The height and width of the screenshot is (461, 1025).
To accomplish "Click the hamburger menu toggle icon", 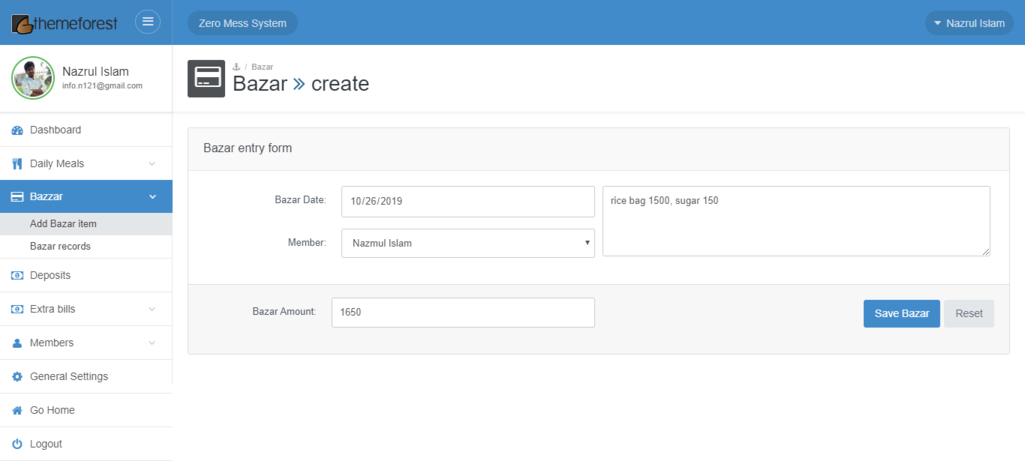I will pyautogui.click(x=147, y=22).
